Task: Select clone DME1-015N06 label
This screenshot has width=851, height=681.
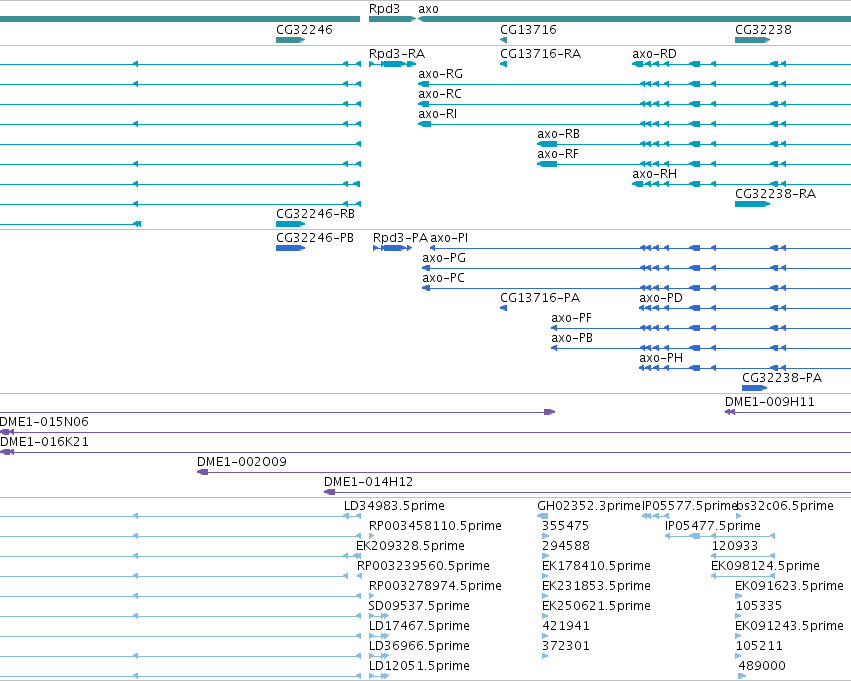Action: pyautogui.click(x=44, y=422)
